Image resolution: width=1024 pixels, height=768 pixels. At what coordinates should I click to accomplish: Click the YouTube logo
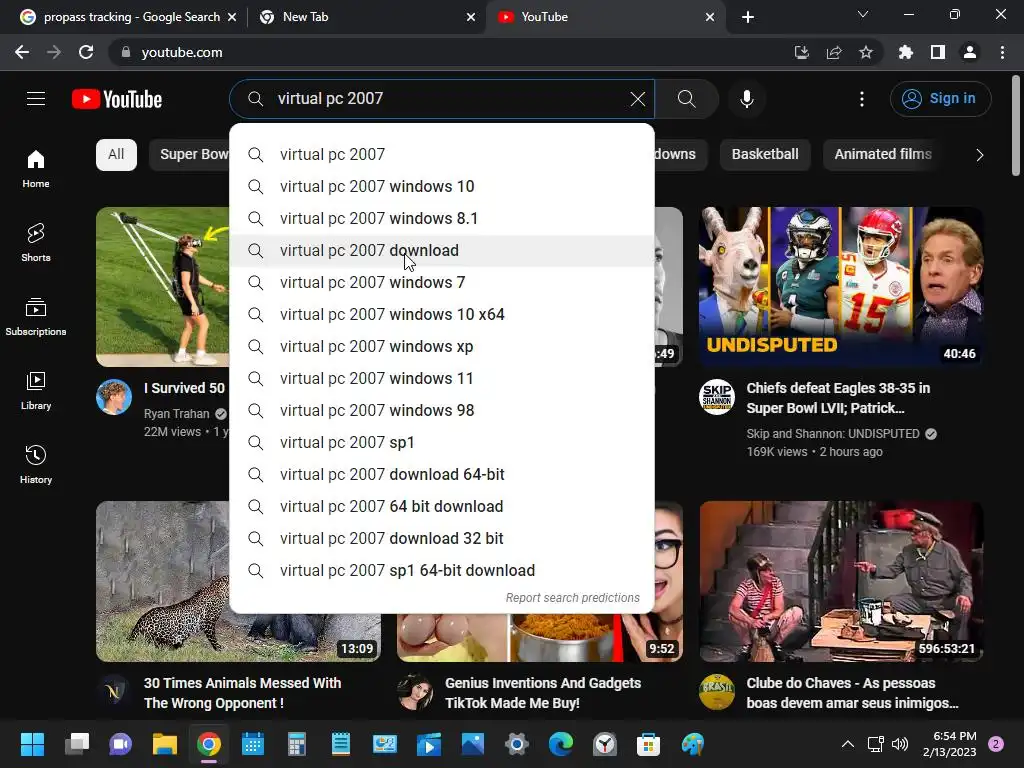[117, 99]
